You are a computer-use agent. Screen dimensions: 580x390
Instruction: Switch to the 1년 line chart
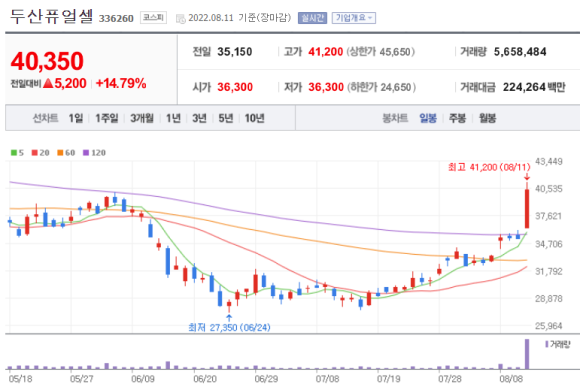pyautogui.click(x=173, y=118)
